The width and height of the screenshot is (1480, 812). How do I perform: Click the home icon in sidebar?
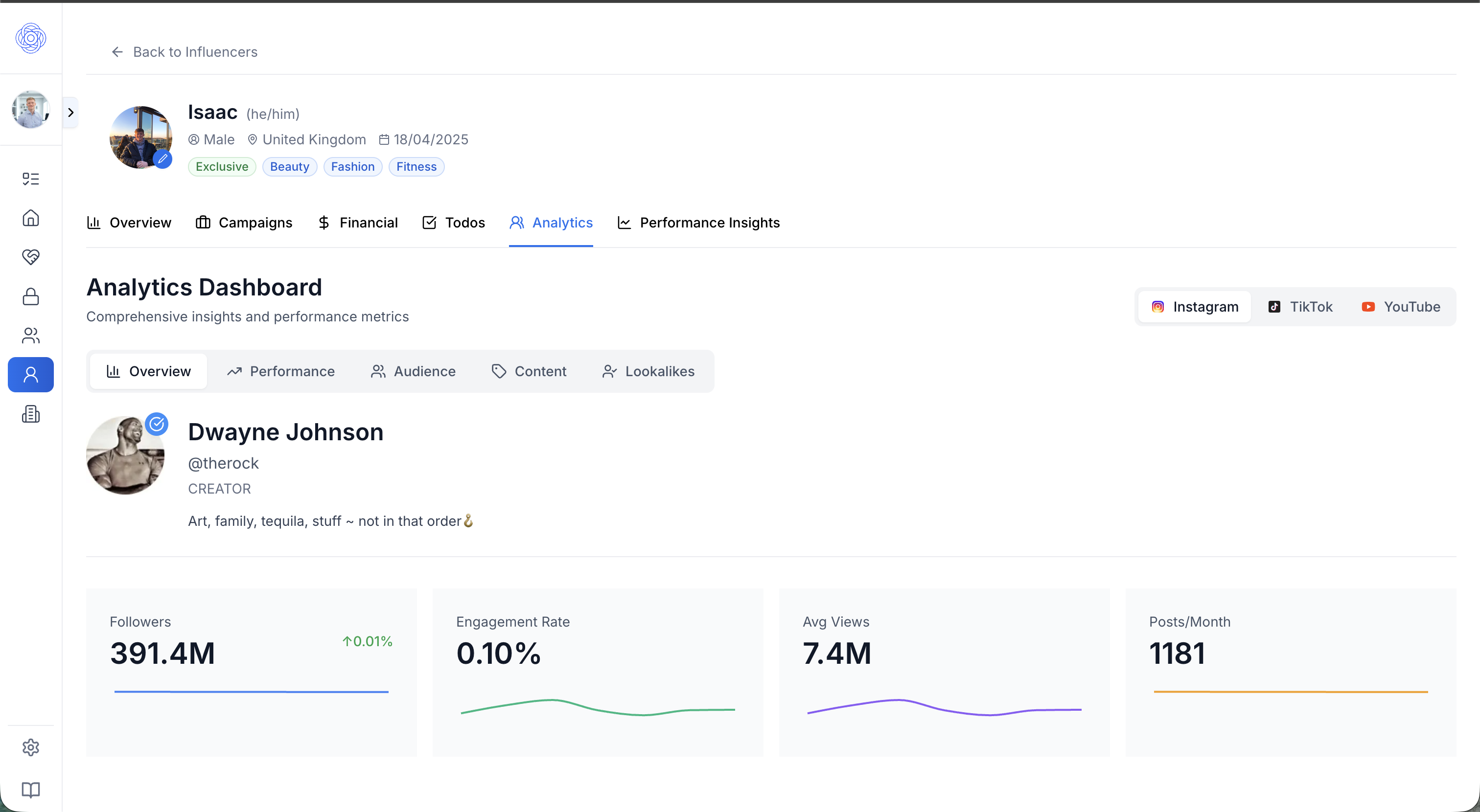30,218
